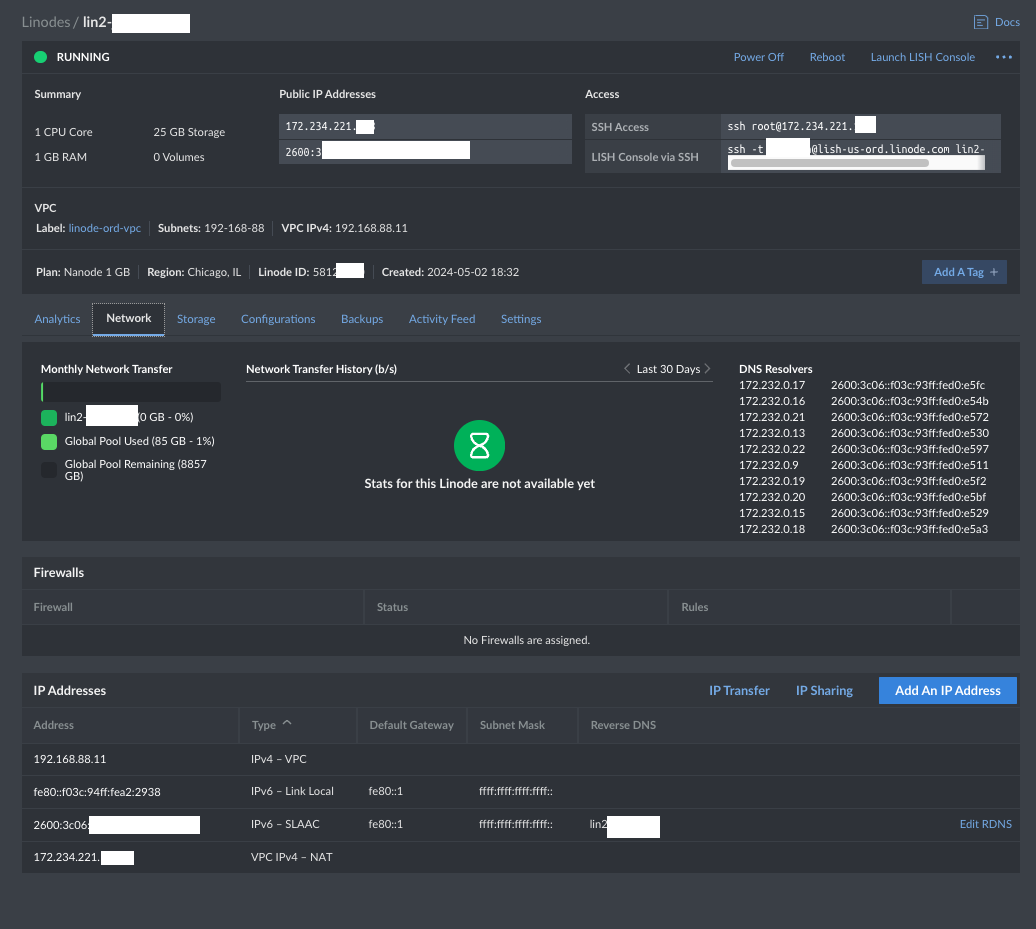Screen dimensions: 1036x929
Task: Click the Global Pool Remaining legend swatch
Action: (49, 470)
